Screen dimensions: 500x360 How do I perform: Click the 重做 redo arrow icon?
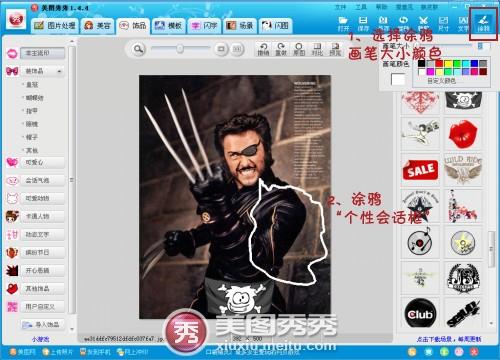click(x=281, y=49)
